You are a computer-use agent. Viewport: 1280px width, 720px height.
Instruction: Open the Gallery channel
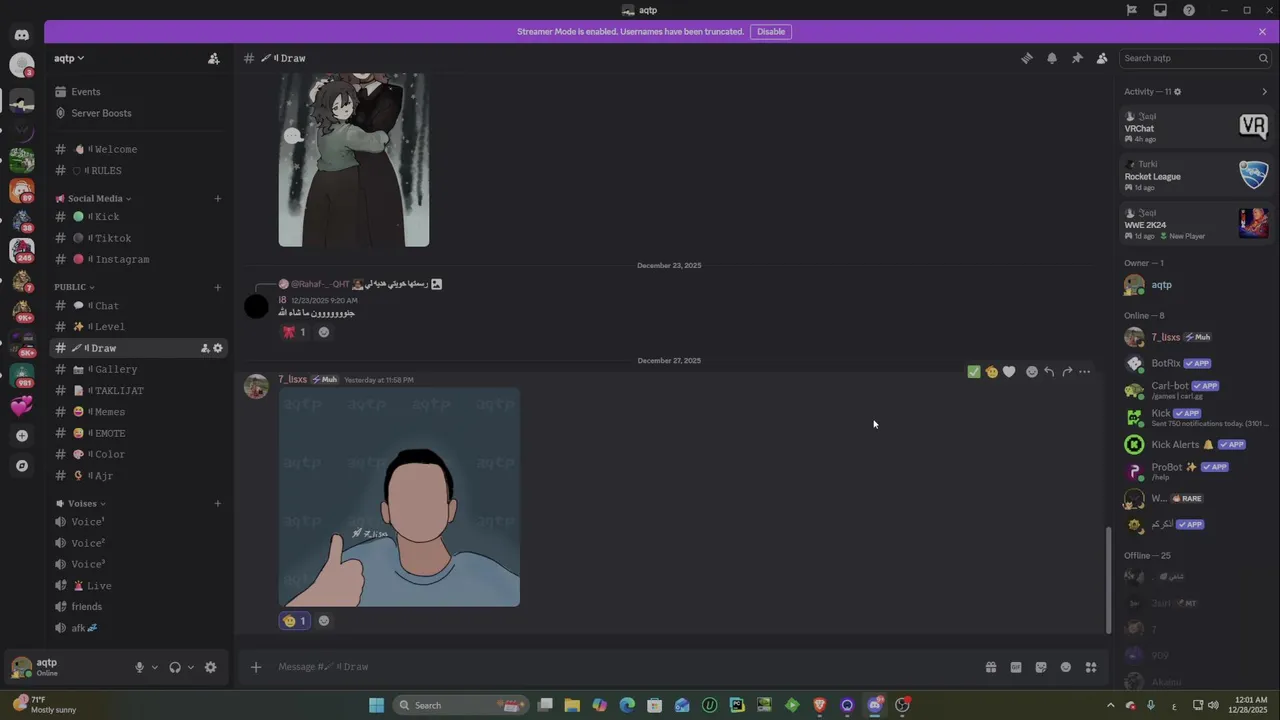[x=139, y=370]
